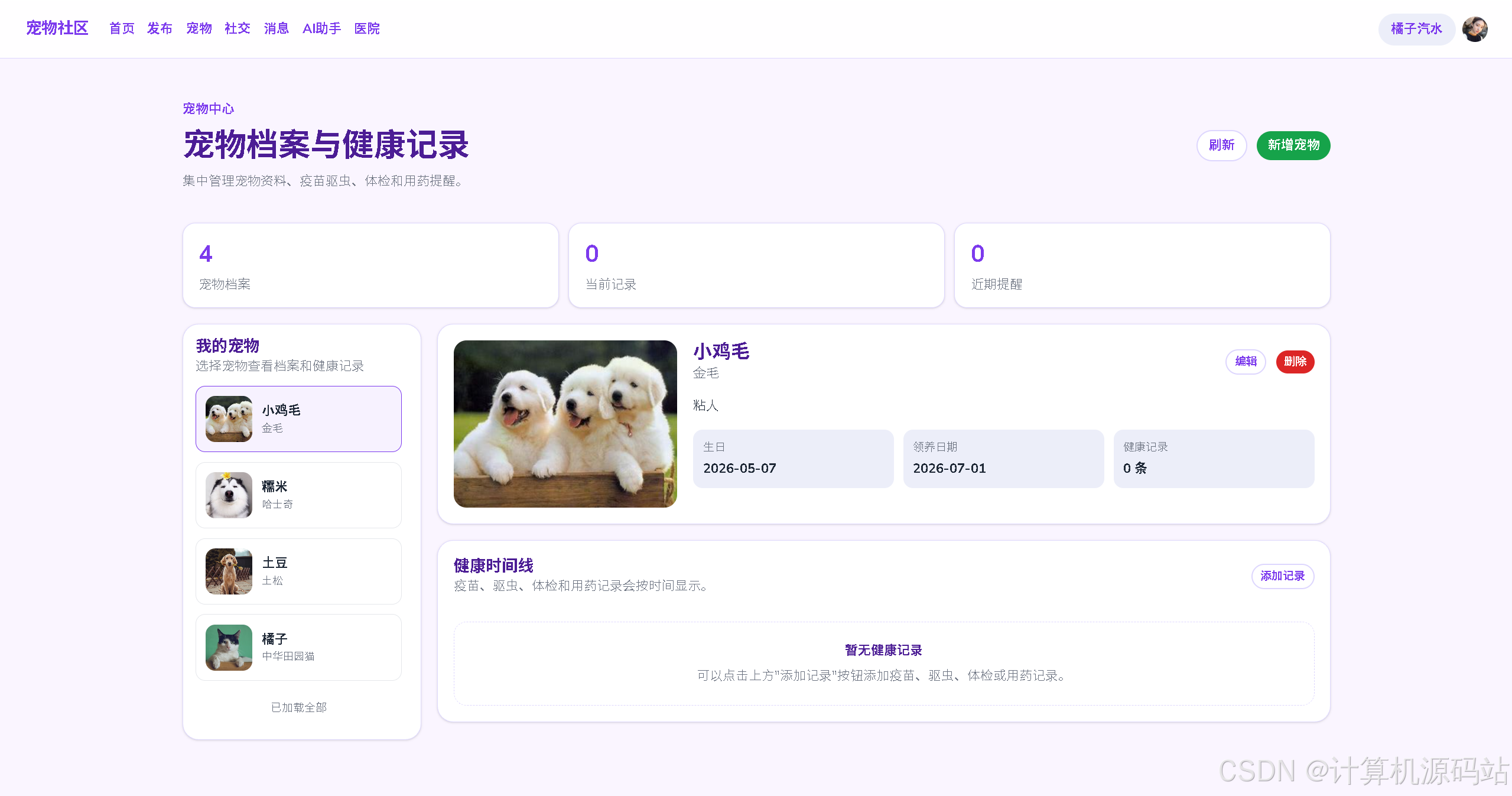Select 橘子 中华田园猫 in the pet list
The width and height of the screenshot is (1512, 796).
(x=298, y=648)
